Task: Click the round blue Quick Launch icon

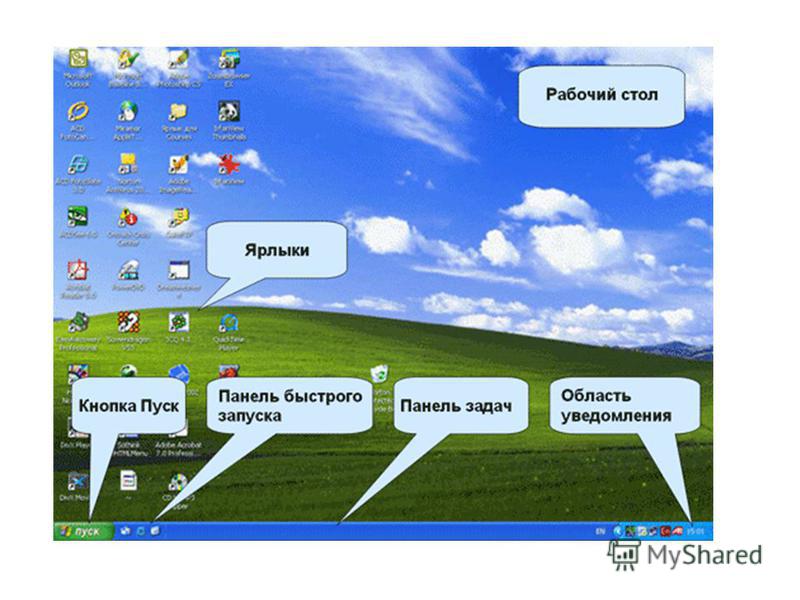Action: pyautogui.click(x=141, y=531)
